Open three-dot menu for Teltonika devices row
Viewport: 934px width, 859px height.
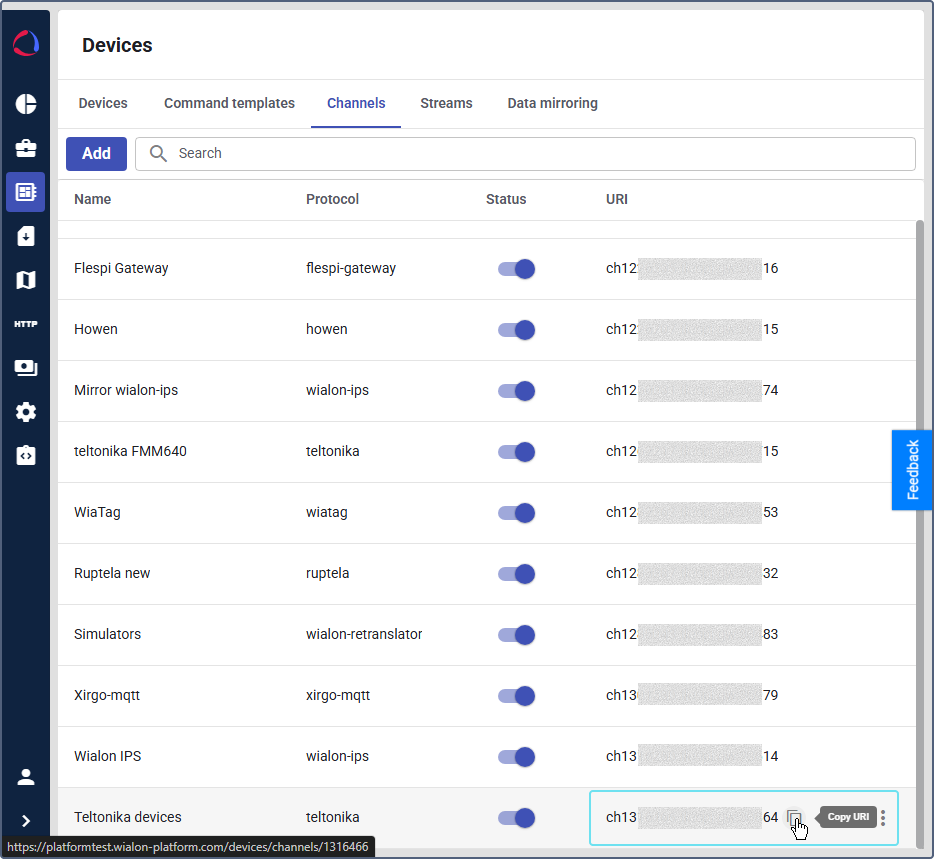(x=882, y=818)
